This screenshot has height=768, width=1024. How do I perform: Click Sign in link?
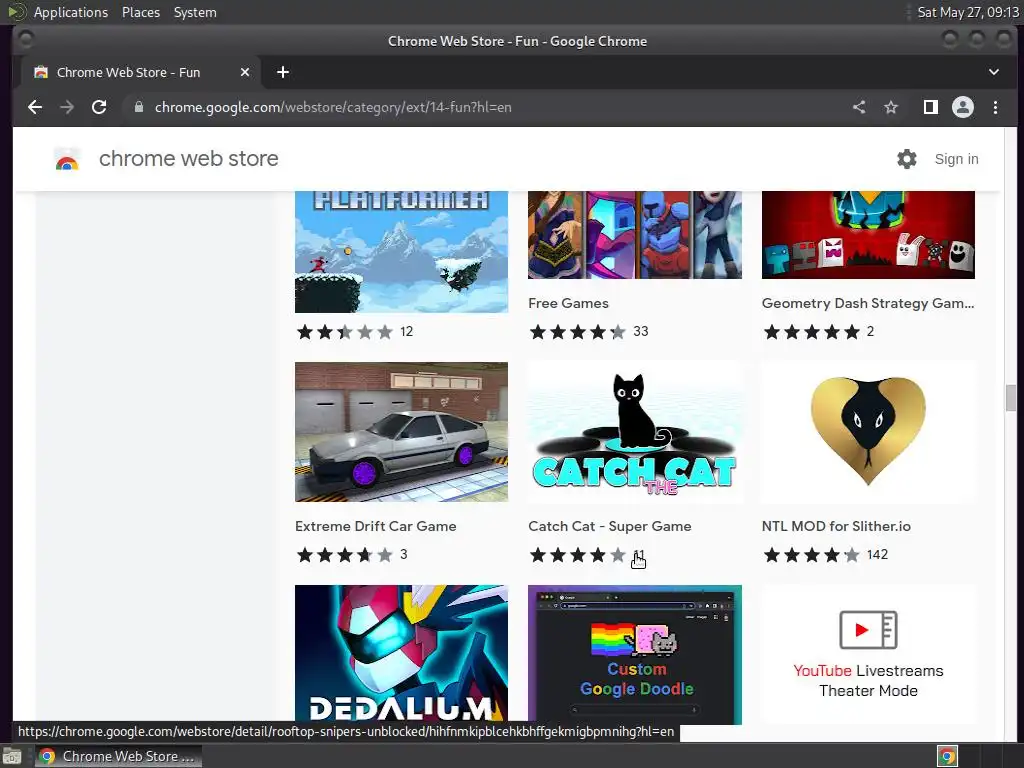coord(956,159)
